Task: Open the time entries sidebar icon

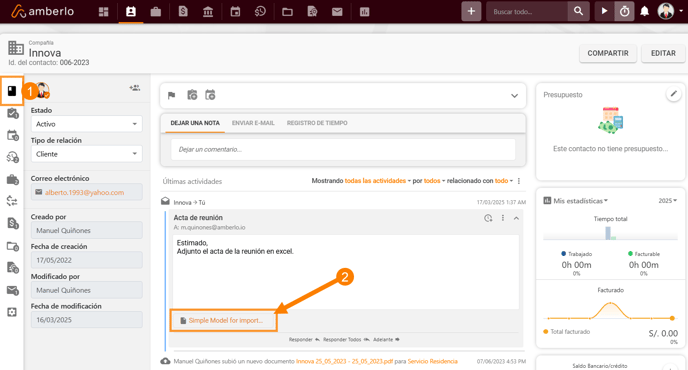Action: click(12, 157)
